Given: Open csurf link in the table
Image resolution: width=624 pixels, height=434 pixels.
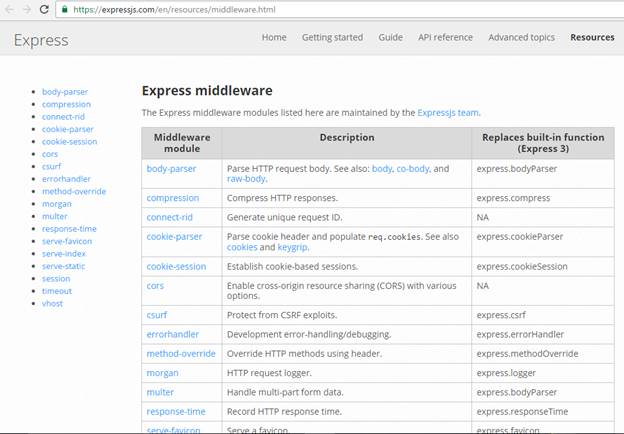Looking at the screenshot, I should pyautogui.click(x=157, y=315).
